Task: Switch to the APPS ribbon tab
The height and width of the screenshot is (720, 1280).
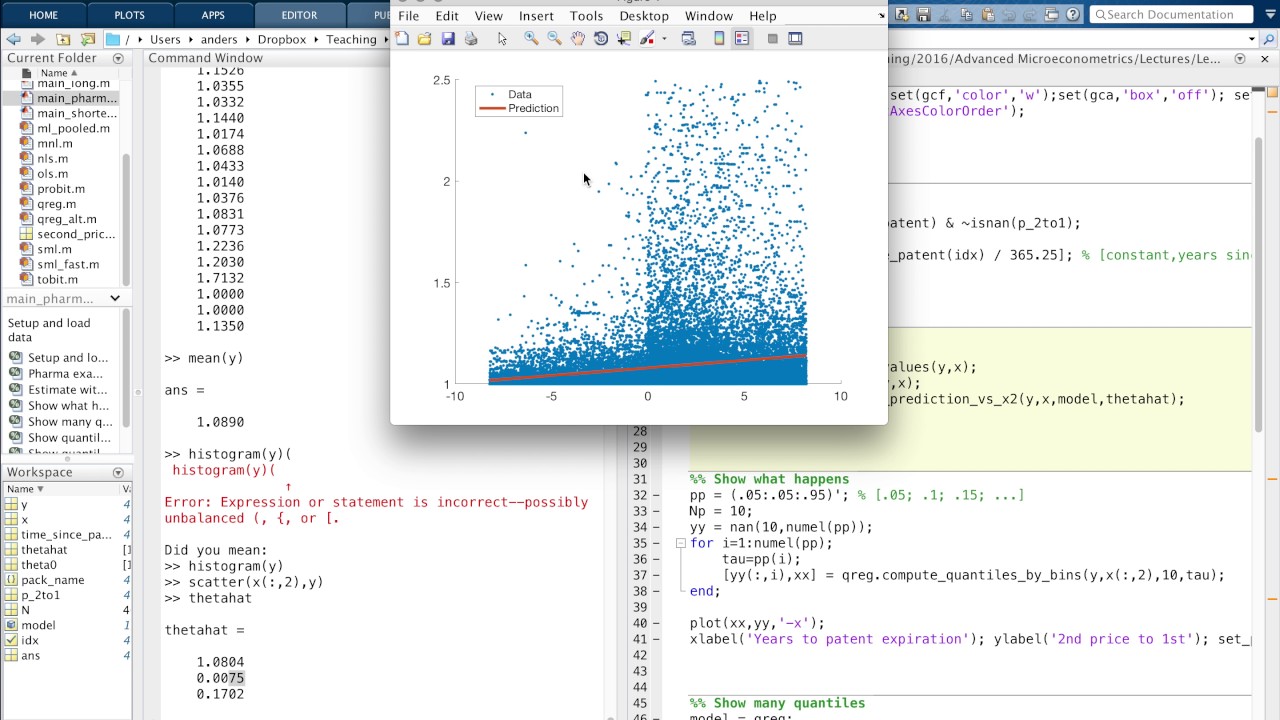Action: click(x=212, y=15)
